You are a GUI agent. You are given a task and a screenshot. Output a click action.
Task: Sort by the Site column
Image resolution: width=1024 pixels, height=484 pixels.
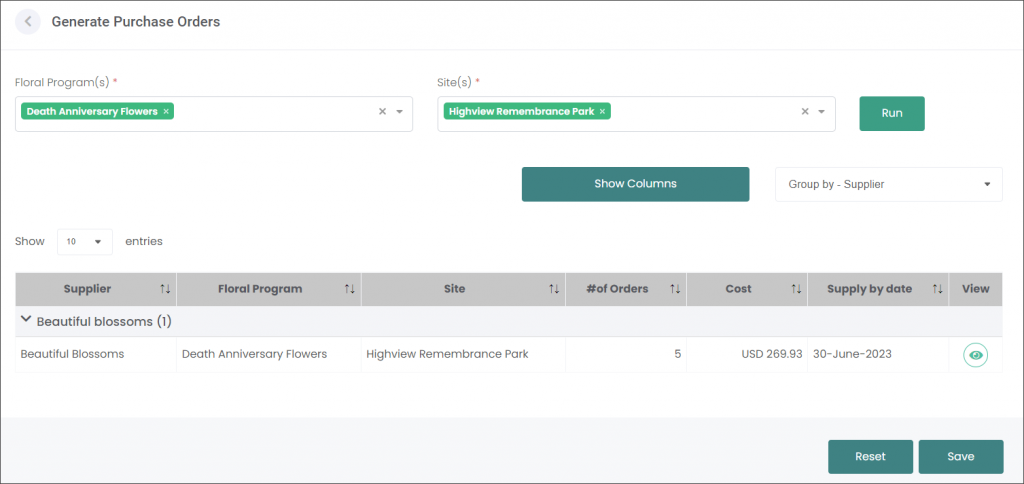[554, 289]
